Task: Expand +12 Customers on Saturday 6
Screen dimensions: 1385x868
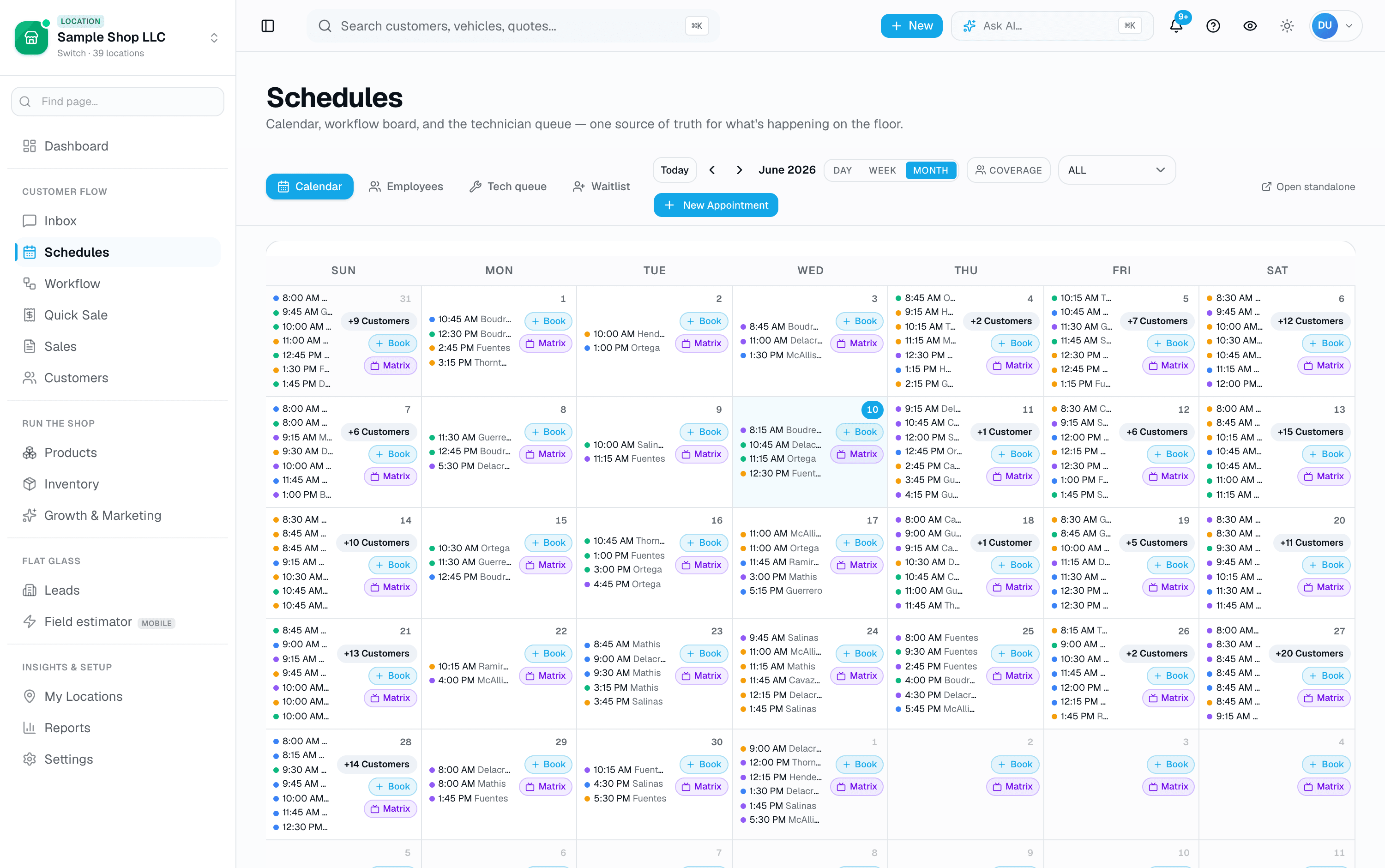Action: tap(1310, 321)
